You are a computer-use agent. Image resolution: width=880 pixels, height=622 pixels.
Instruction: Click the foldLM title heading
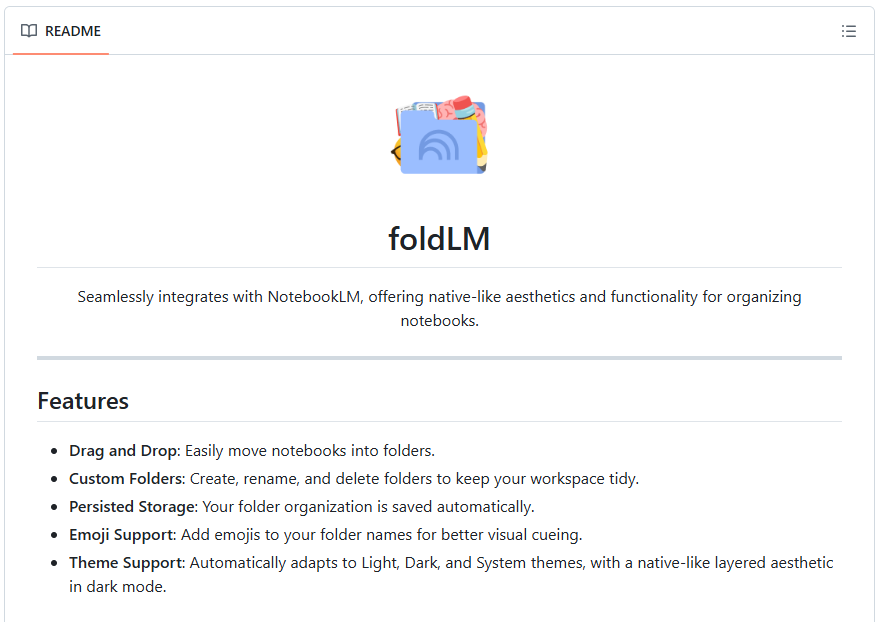439,239
